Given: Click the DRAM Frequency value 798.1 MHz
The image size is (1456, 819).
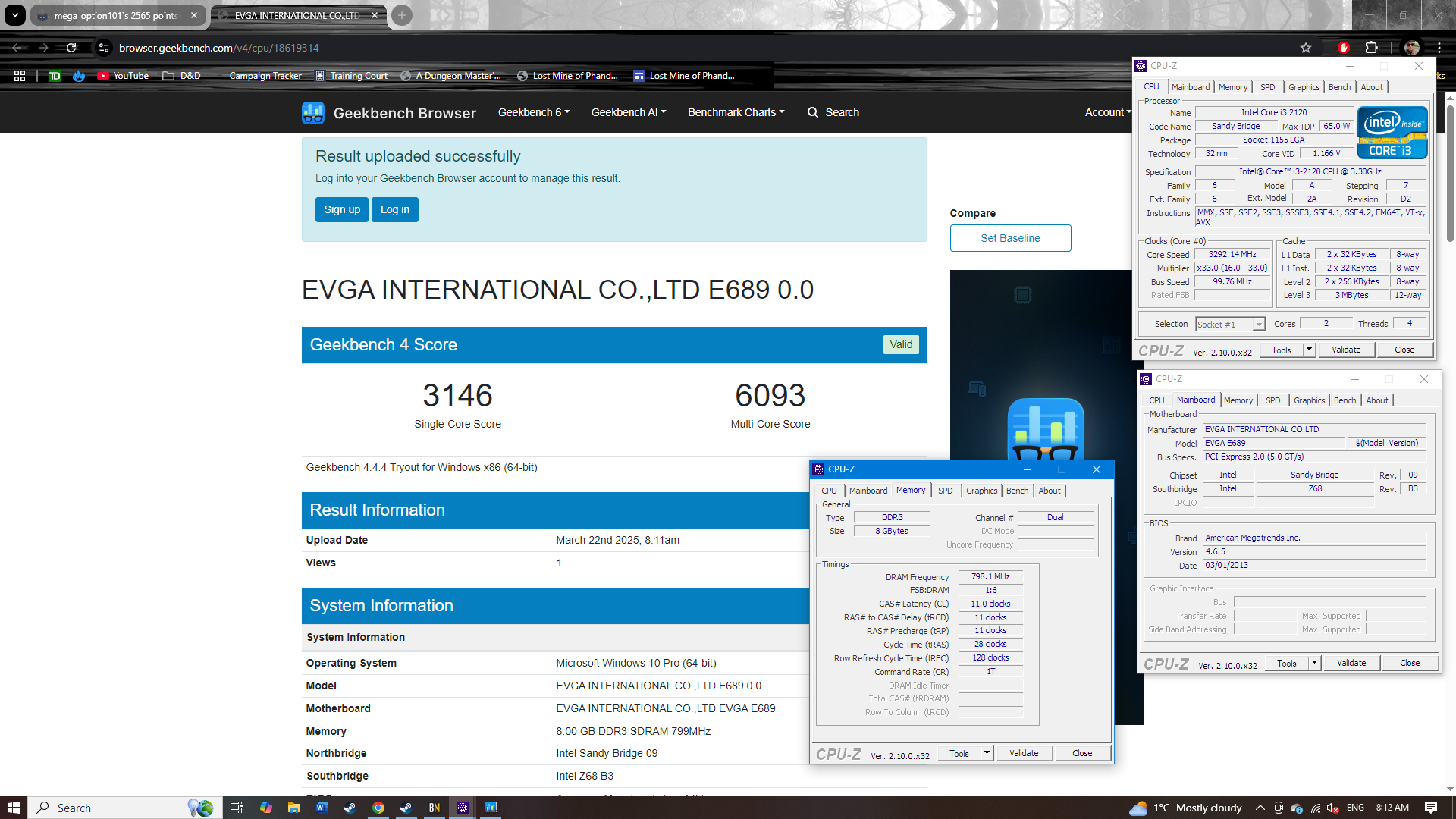Looking at the screenshot, I should [990, 577].
